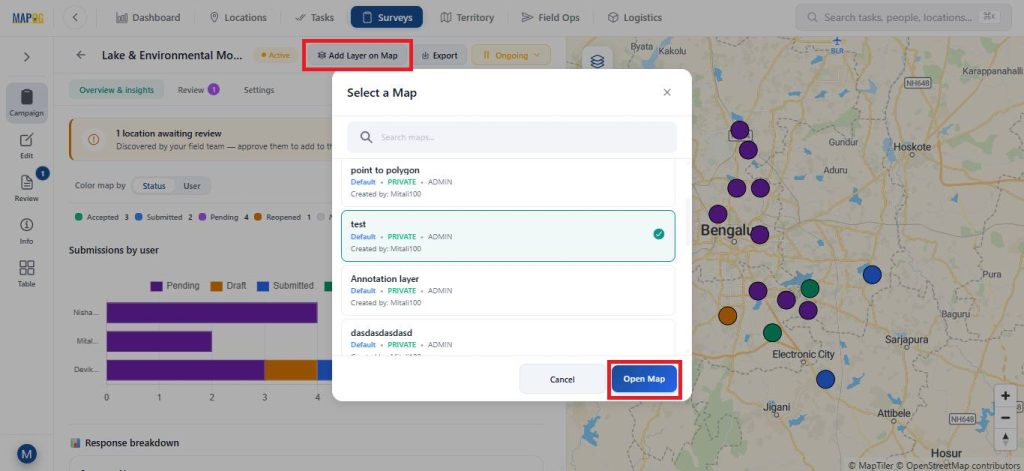This screenshot has width=1024, height=471.
Task: Open the Review sidebar icon
Action: pyautogui.click(x=26, y=187)
